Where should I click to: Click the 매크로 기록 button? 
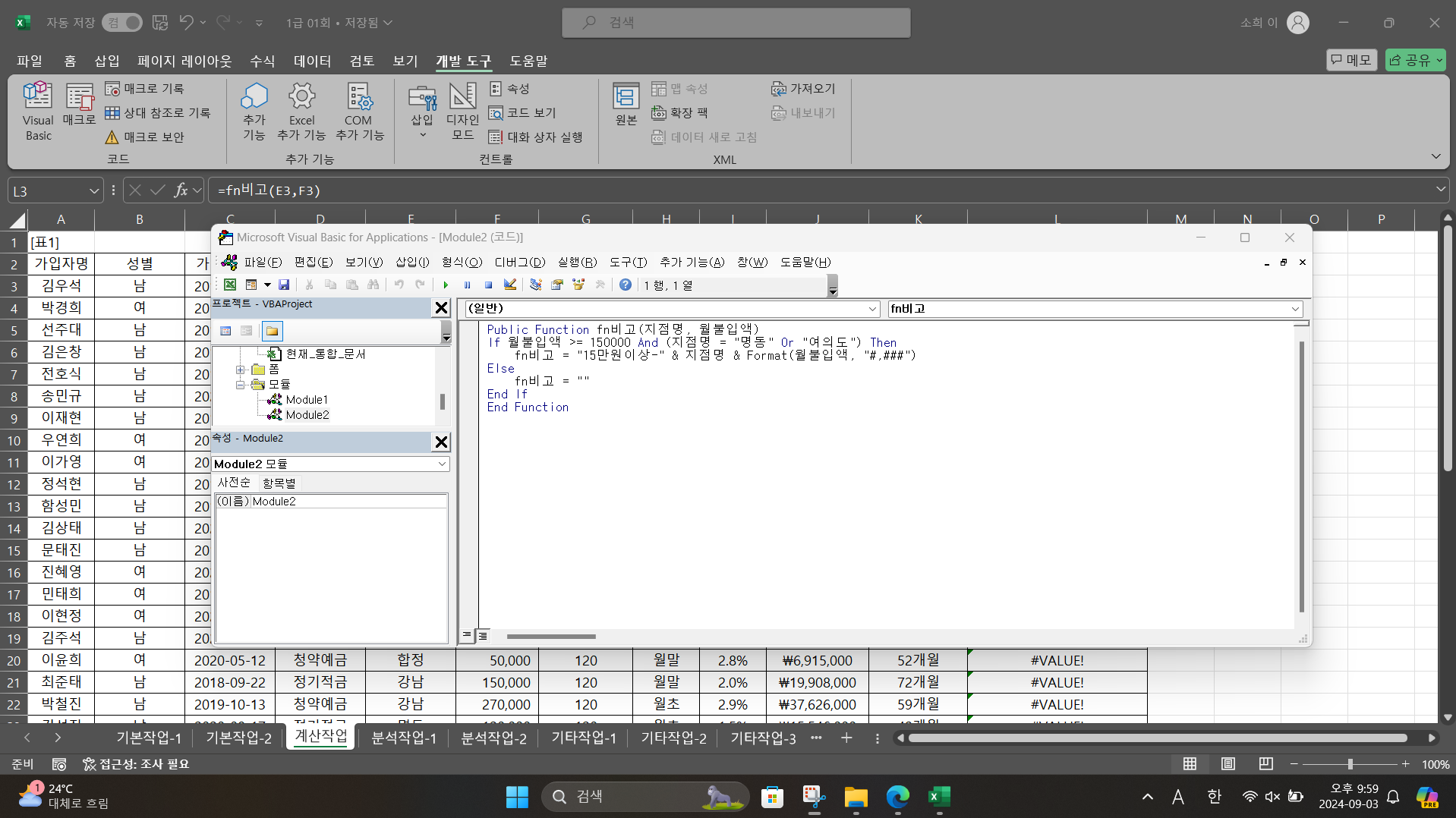[x=145, y=89]
